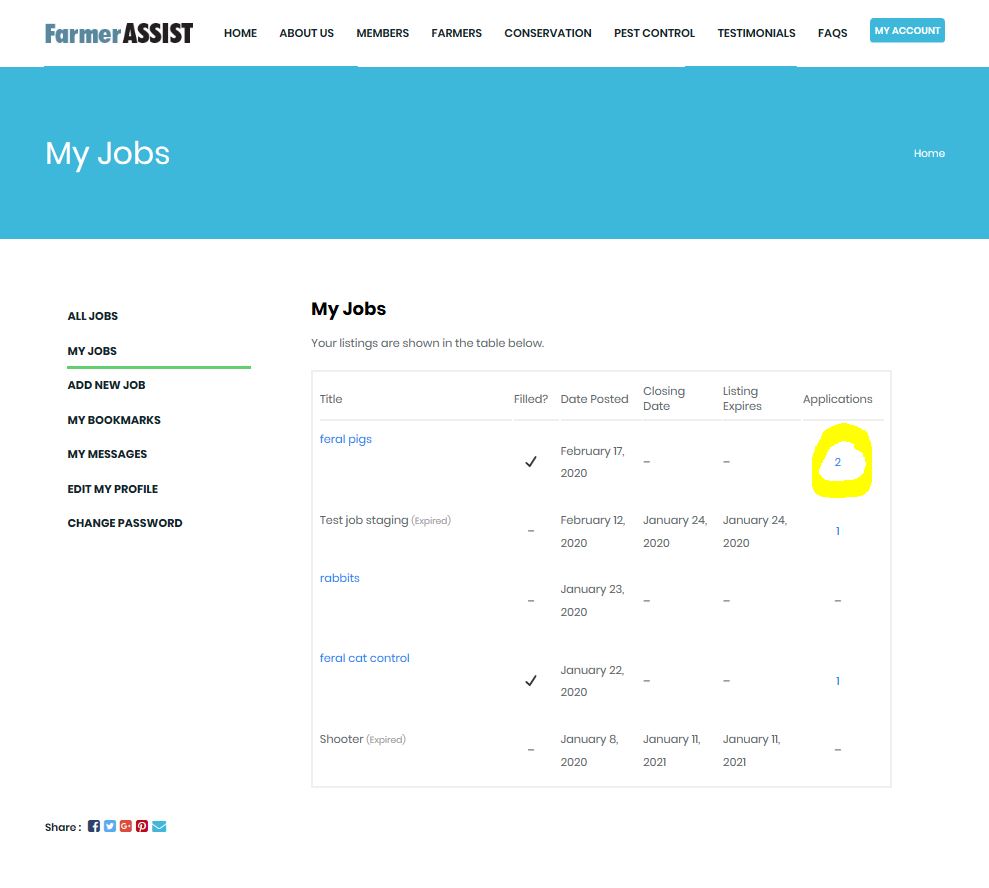The width and height of the screenshot is (989, 888).
Task: Open the rabbits job listing
Action: [340, 578]
